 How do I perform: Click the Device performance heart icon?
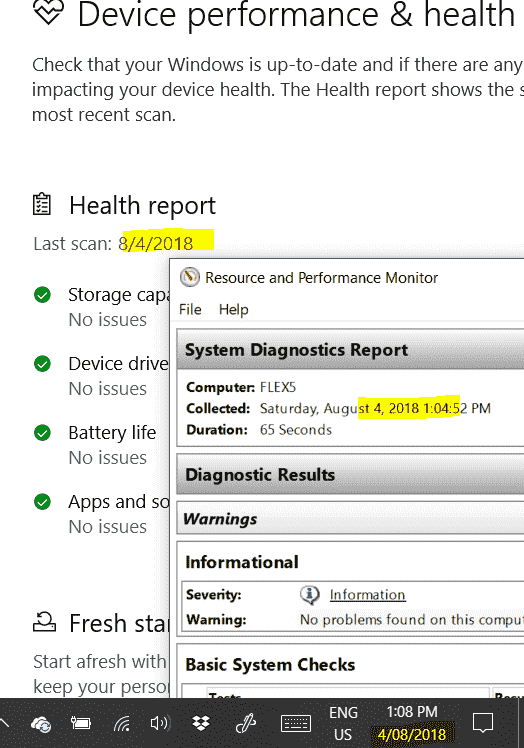[x=48, y=13]
